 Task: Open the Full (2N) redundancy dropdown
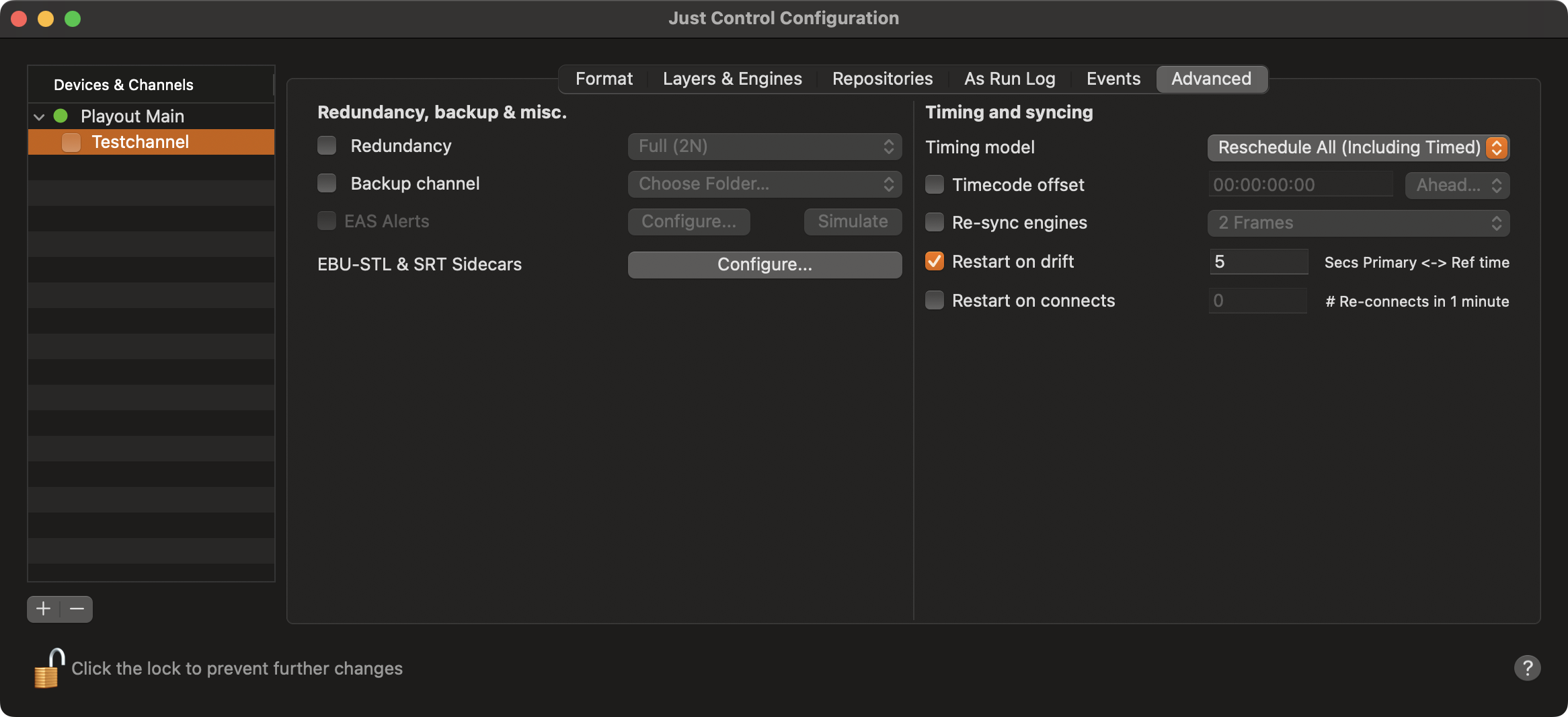765,146
